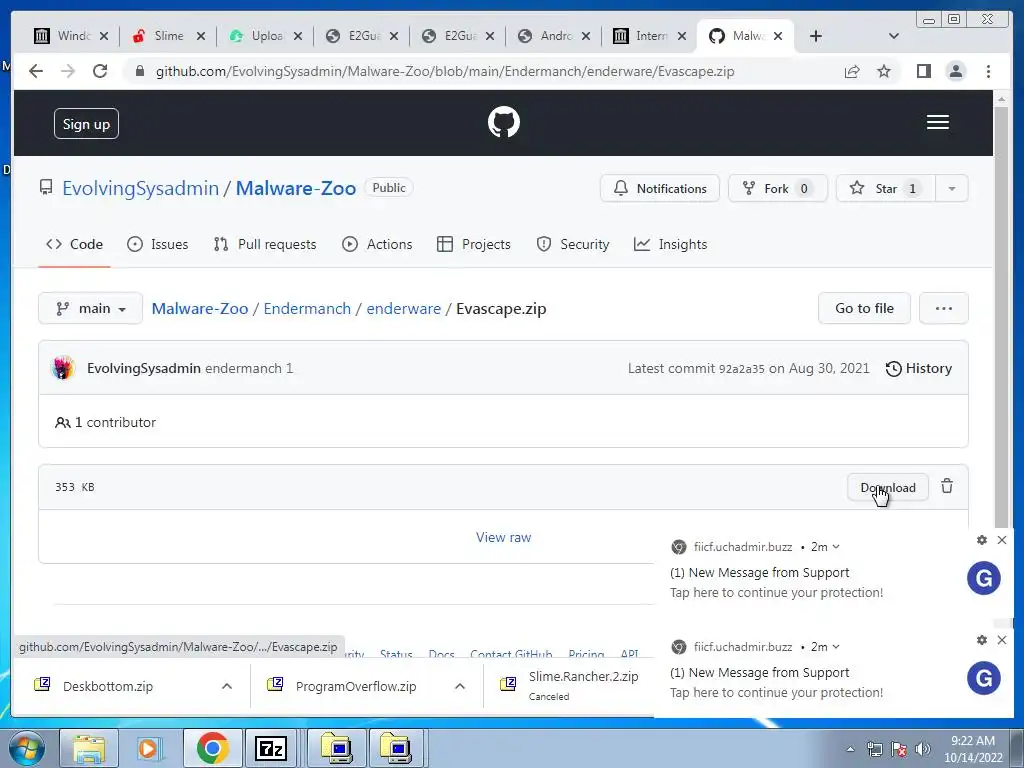Toggle the browser side panel icon
The image size is (1024, 768).
point(923,71)
